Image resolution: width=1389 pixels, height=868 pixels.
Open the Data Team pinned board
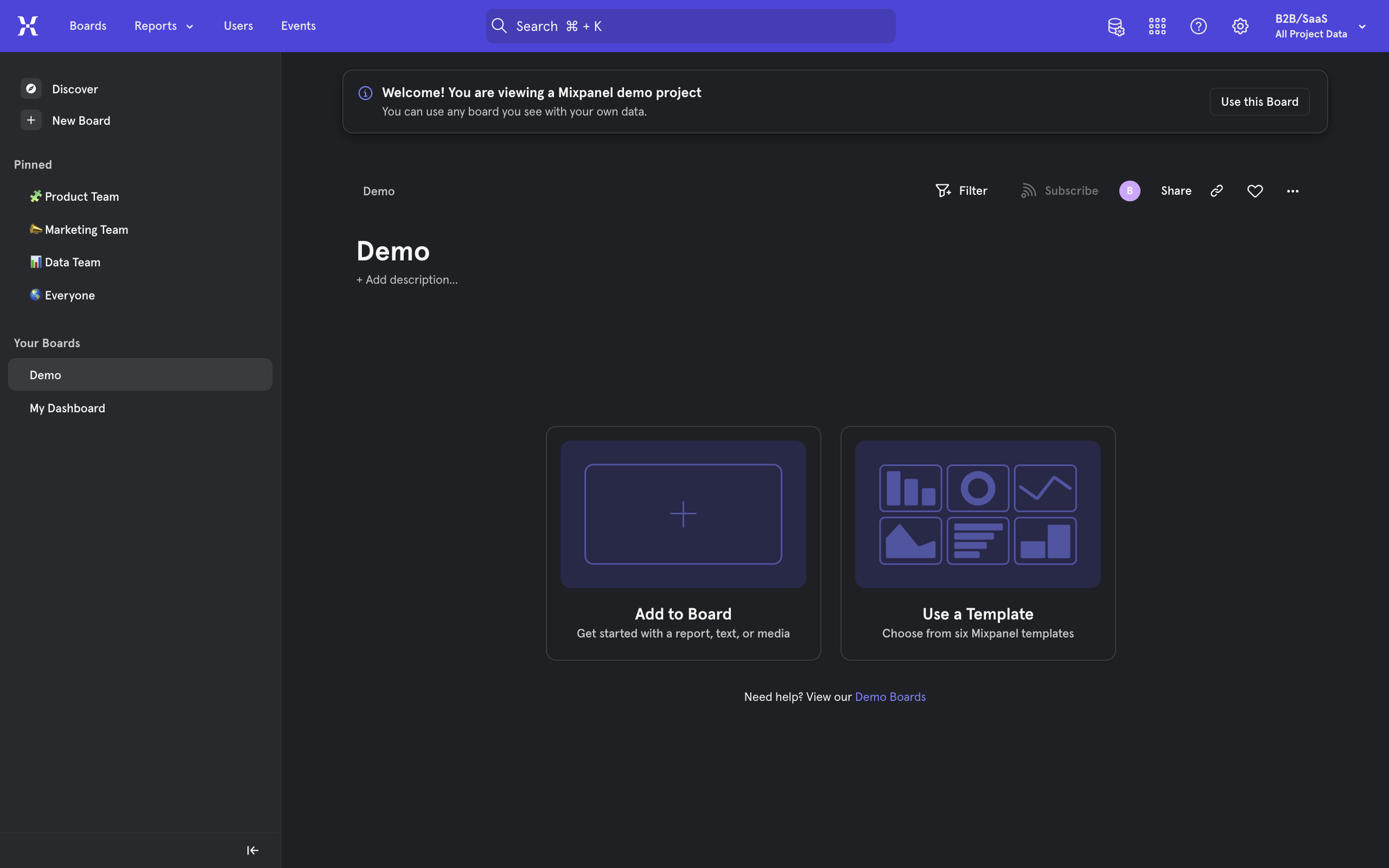coord(140,263)
